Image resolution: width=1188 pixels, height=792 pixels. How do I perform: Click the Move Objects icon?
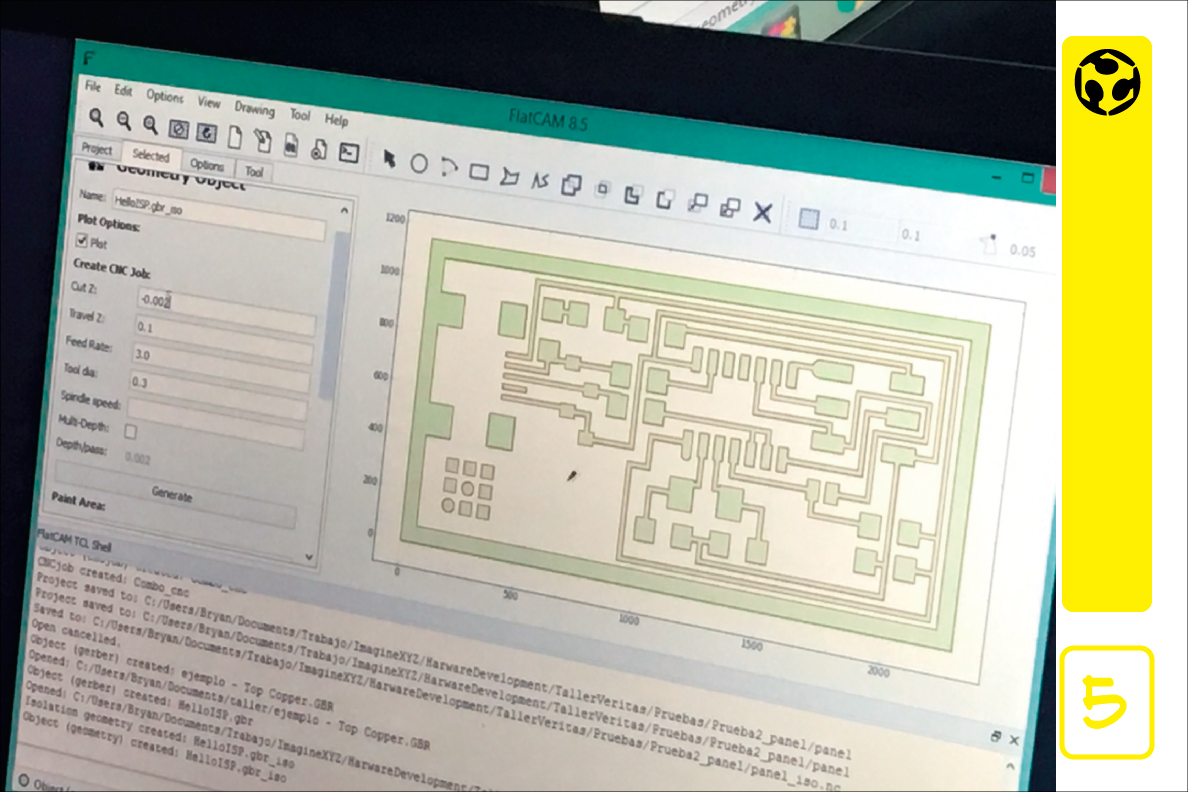coord(698,202)
